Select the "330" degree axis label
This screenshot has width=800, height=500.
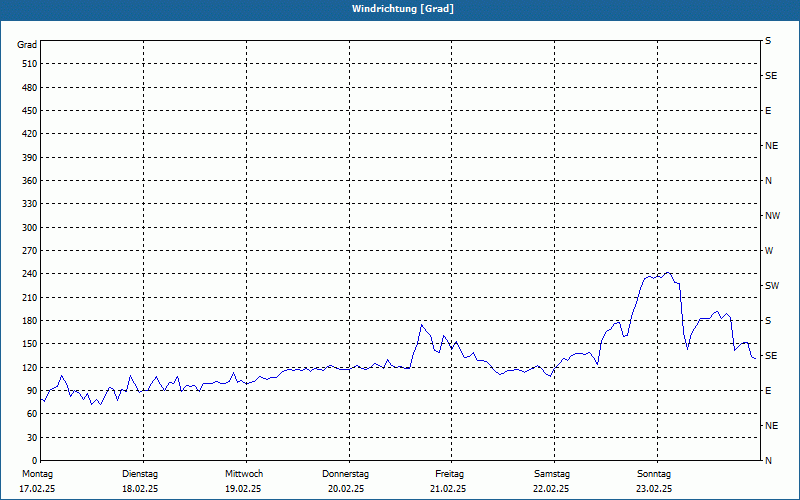tap(30, 204)
